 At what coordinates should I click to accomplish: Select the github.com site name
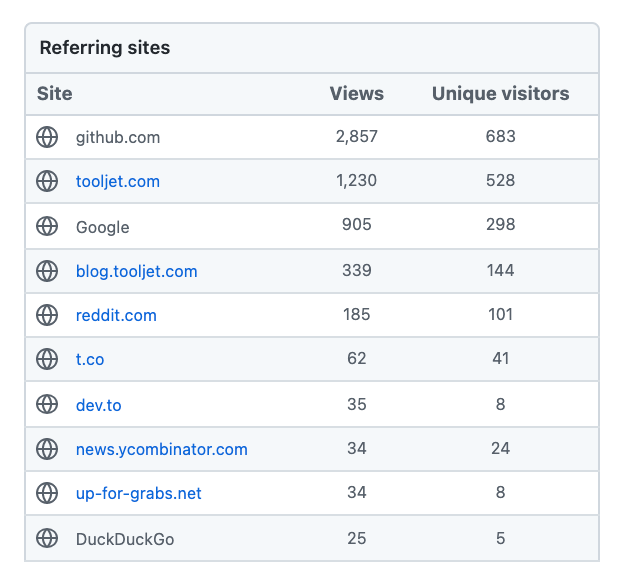point(118,138)
